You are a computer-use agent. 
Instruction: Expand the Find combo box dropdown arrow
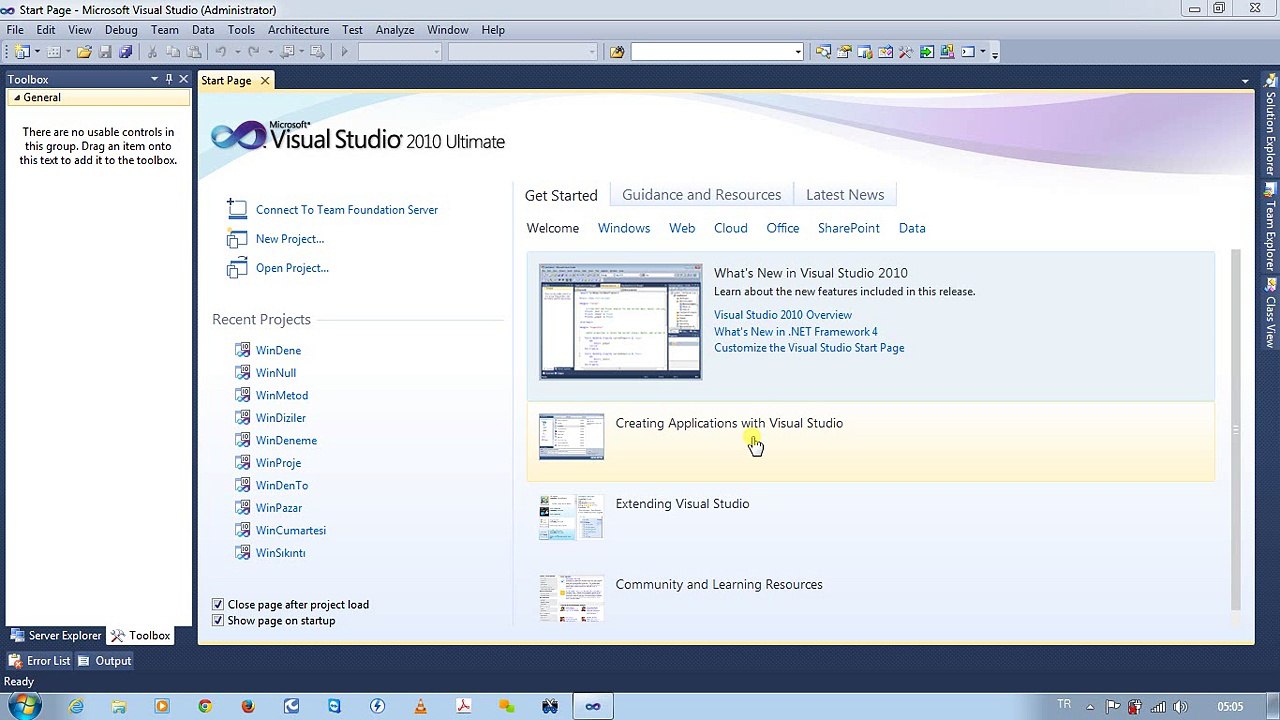(x=798, y=52)
